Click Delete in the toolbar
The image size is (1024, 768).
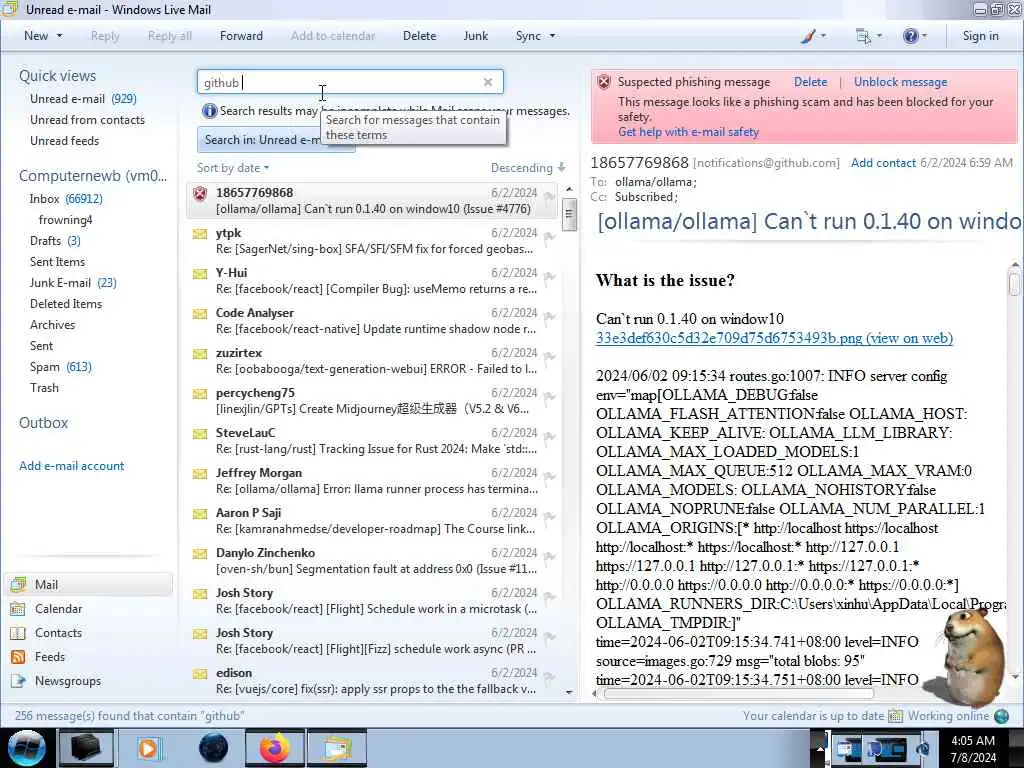(x=419, y=36)
